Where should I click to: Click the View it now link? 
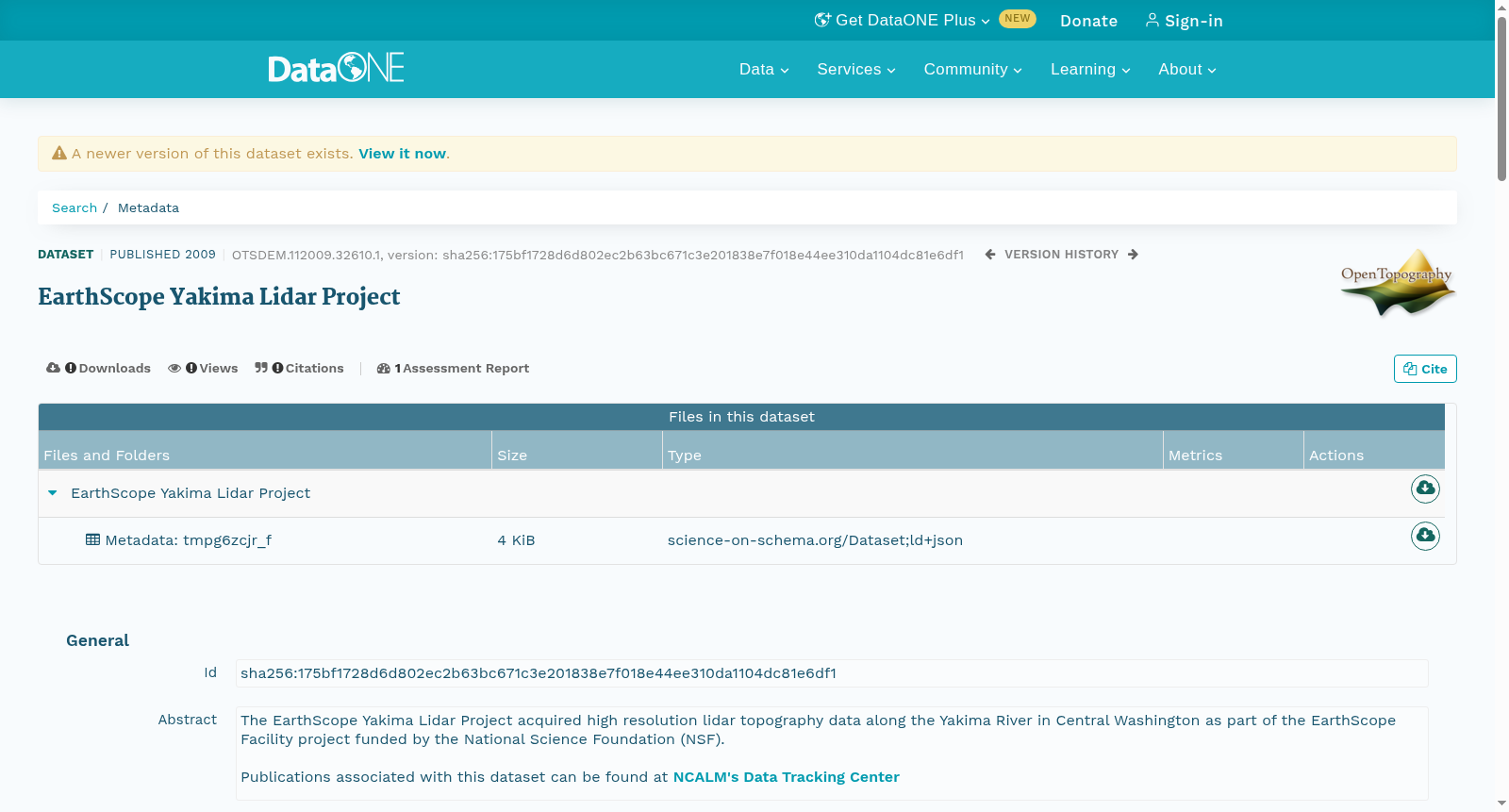tap(402, 154)
